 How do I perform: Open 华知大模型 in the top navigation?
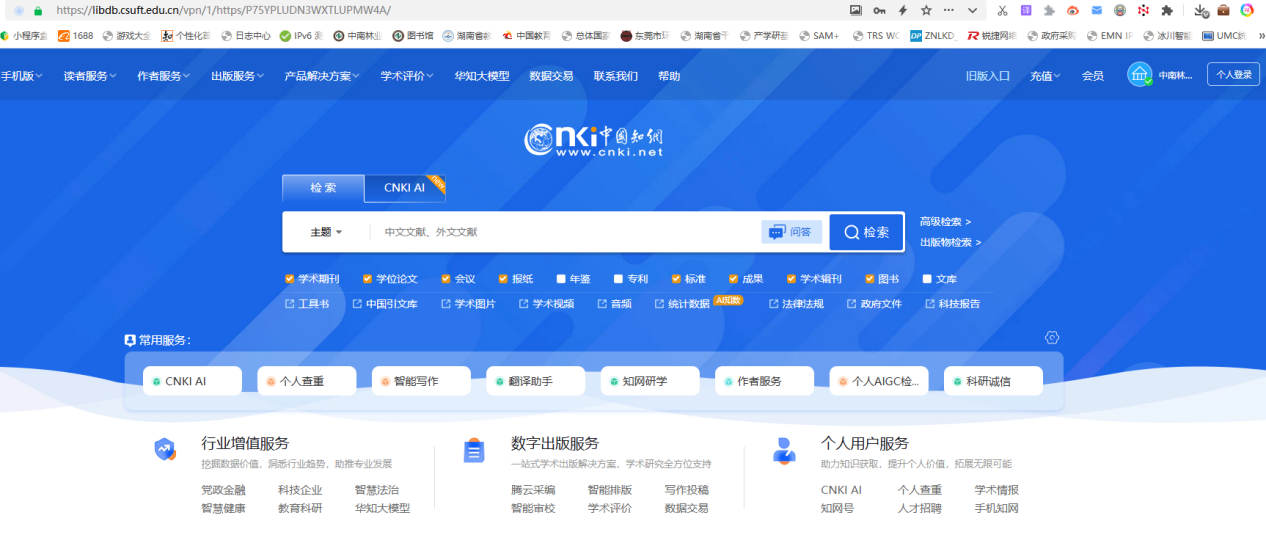[x=481, y=76]
